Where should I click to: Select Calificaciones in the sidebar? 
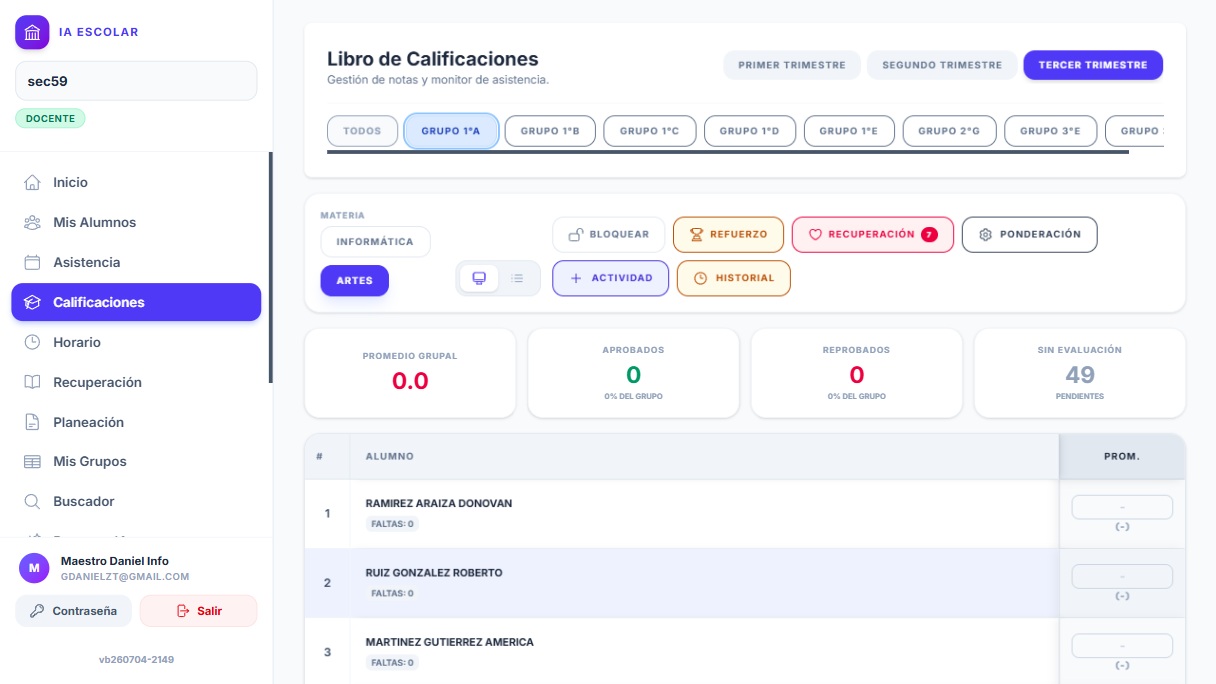[136, 302]
